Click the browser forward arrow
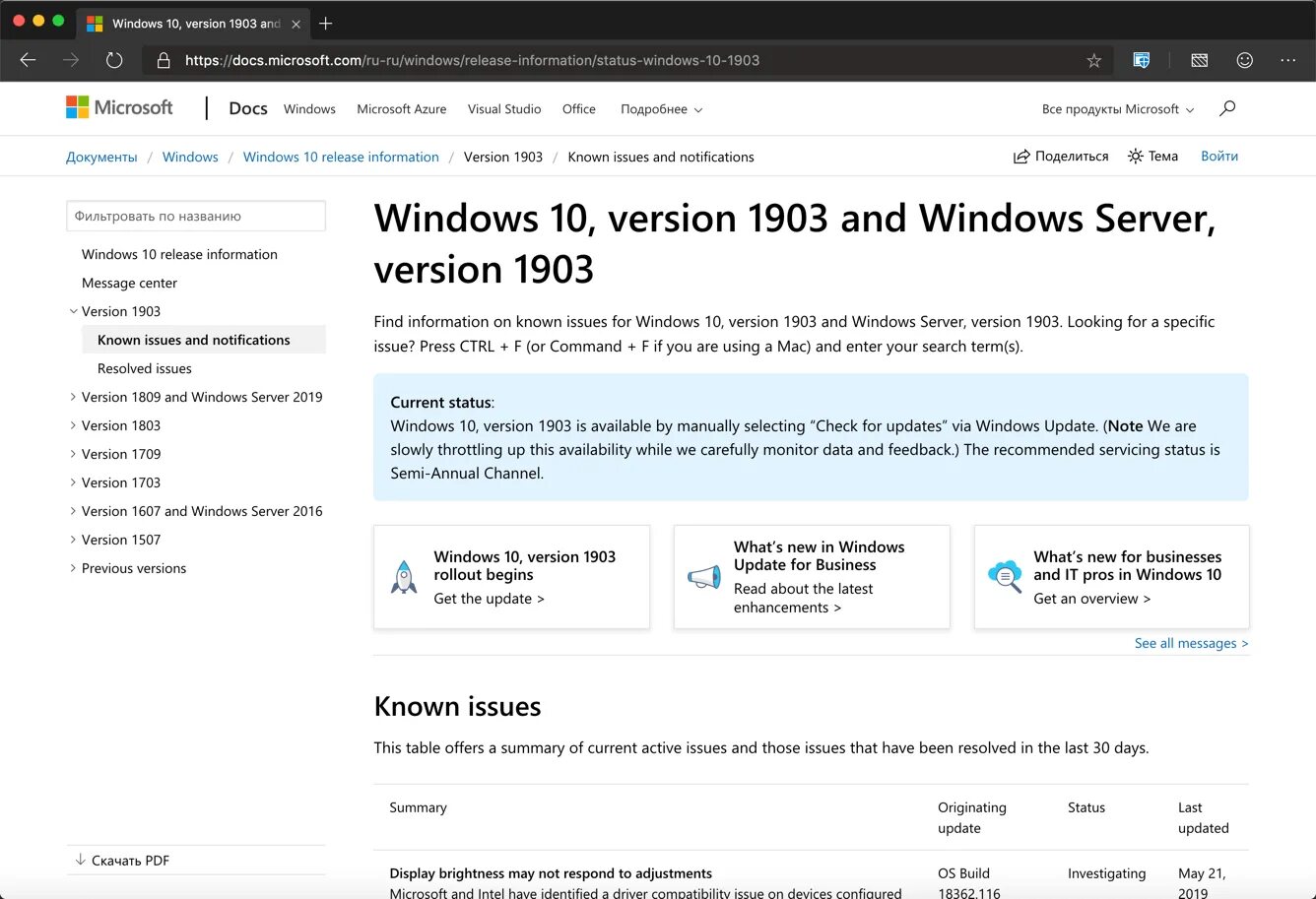This screenshot has height=899, width=1316. [71, 60]
